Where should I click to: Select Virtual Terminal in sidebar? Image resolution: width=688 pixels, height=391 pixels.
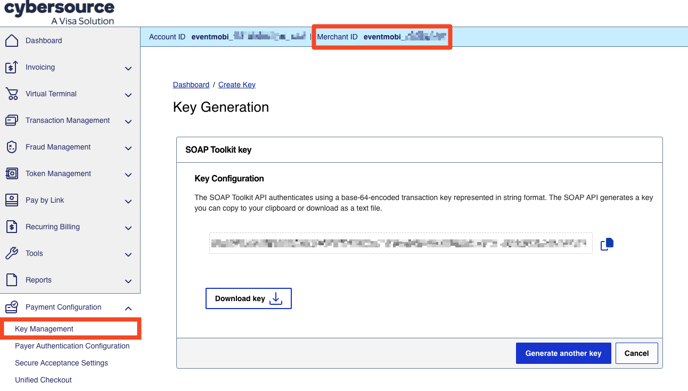(x=51, y=94)
